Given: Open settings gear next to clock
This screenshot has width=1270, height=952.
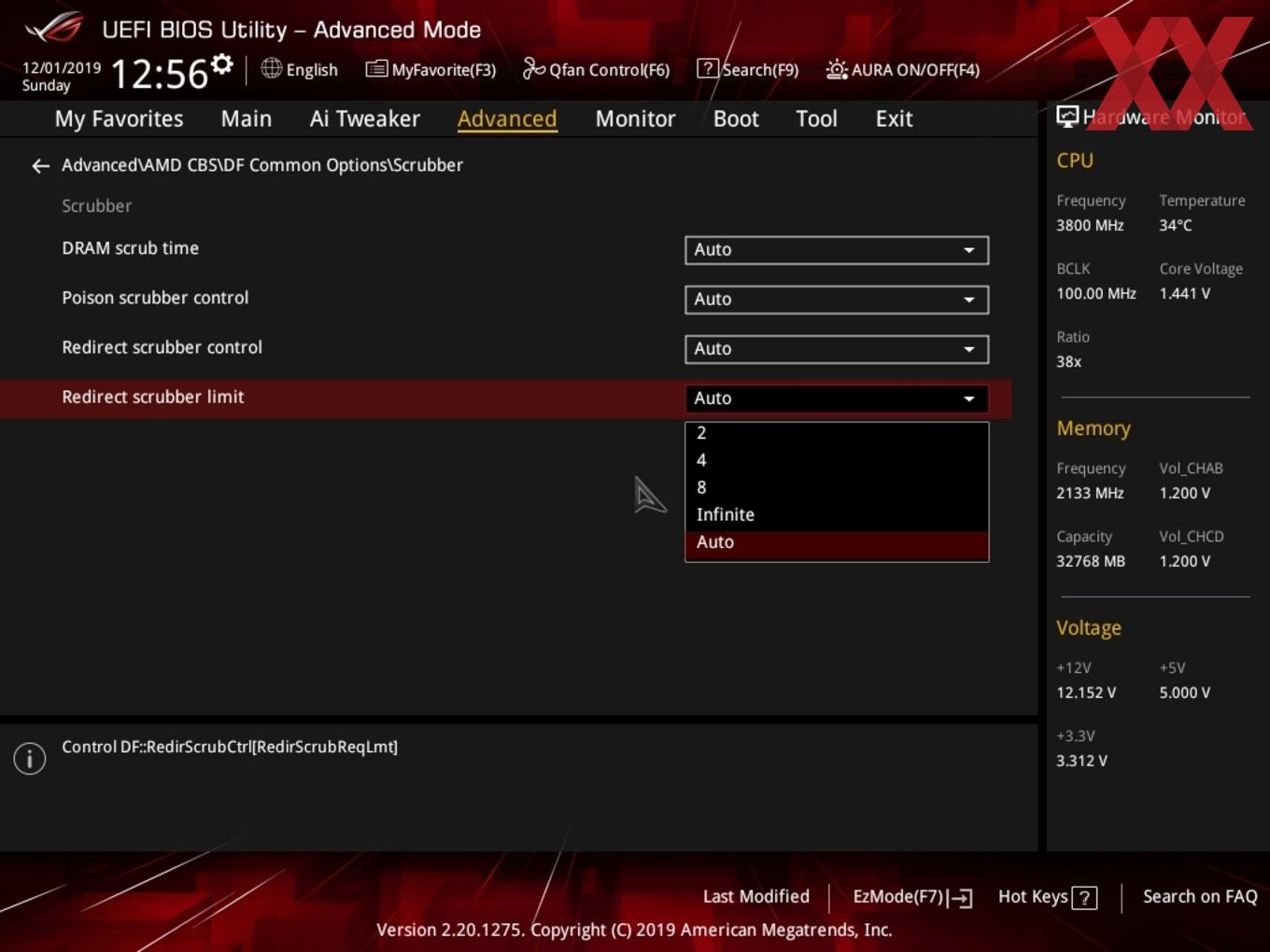Looking at the screenshot, I should [222, 64].
